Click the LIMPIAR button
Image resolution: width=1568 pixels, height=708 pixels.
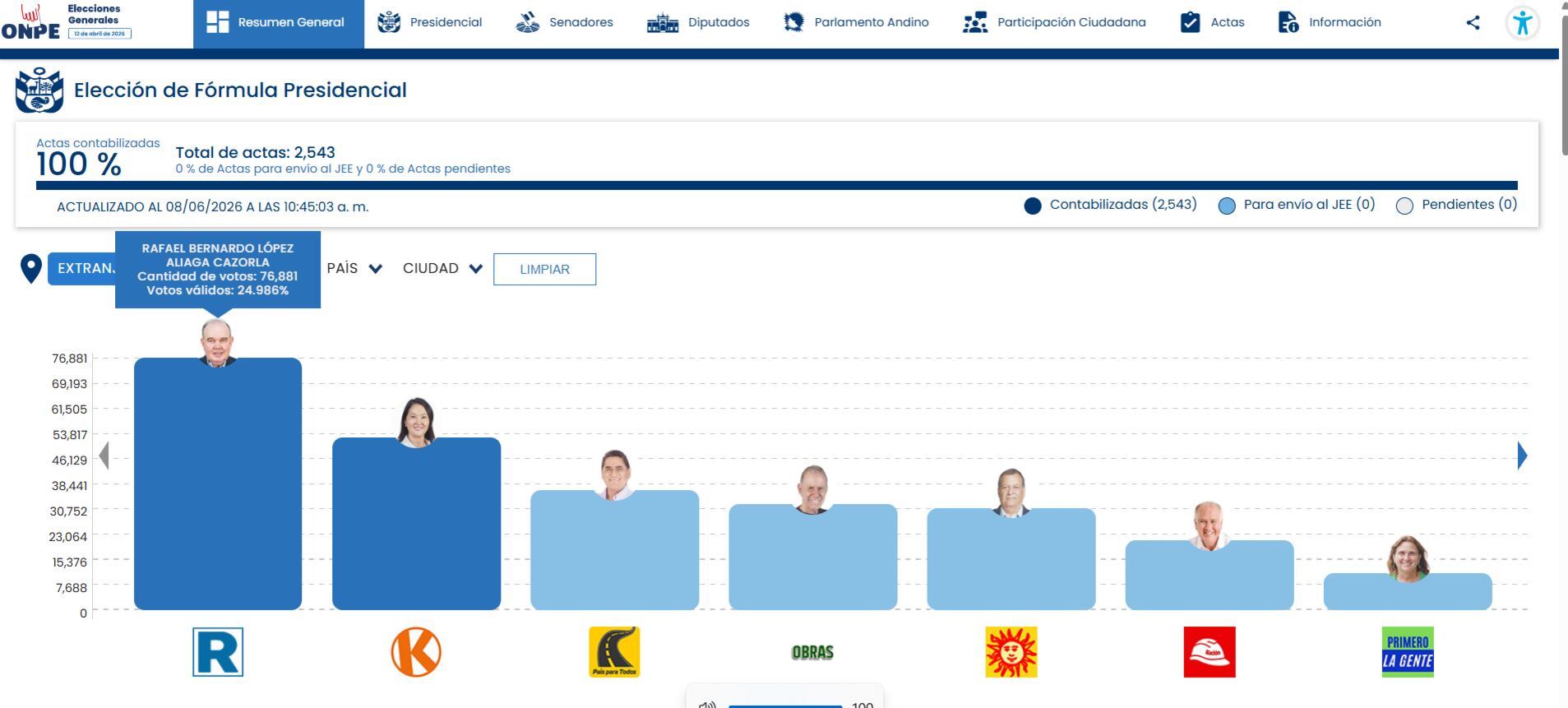click(544, 269)
